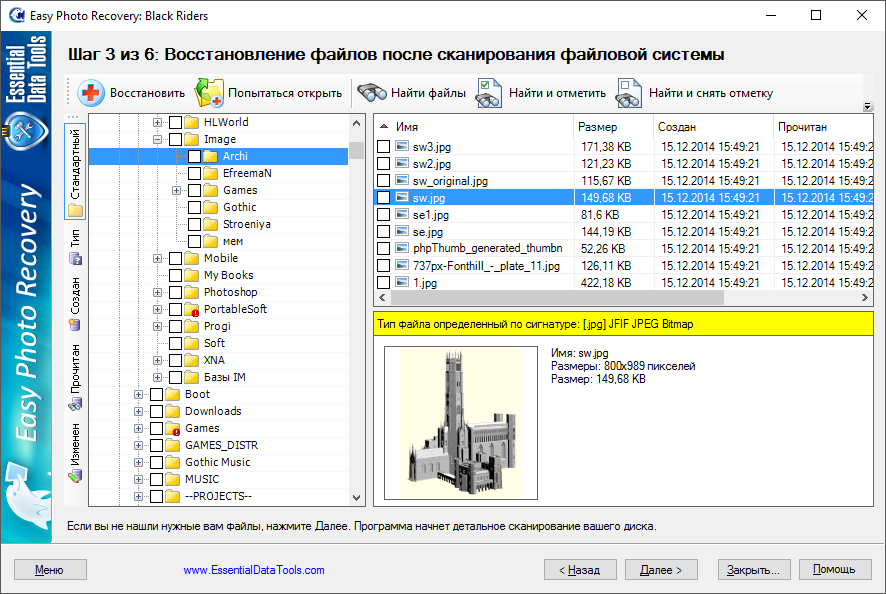Click the folder tree scroll-down arrow
Viewport: 886px width, 594px height.
coord(357,498)
